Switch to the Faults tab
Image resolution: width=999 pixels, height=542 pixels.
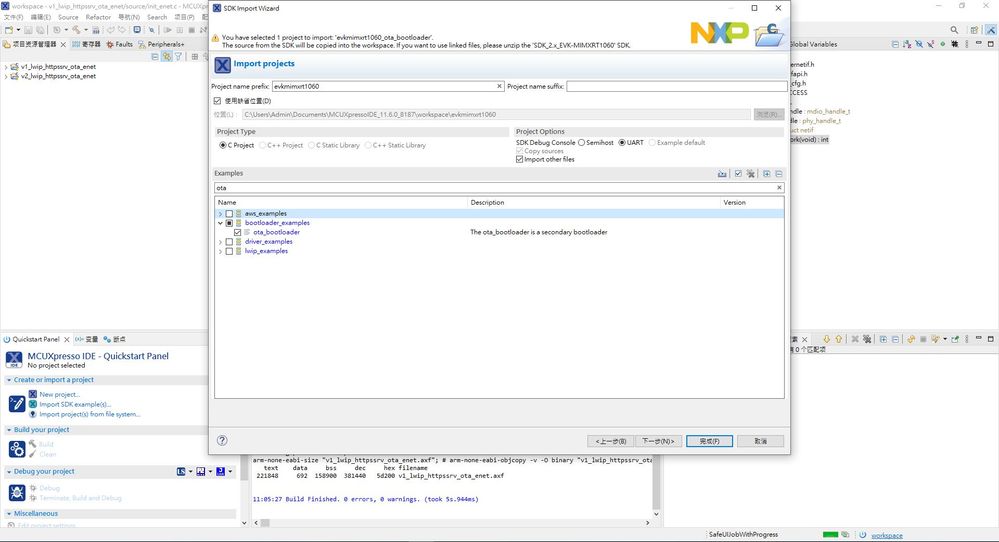[120, 44]
